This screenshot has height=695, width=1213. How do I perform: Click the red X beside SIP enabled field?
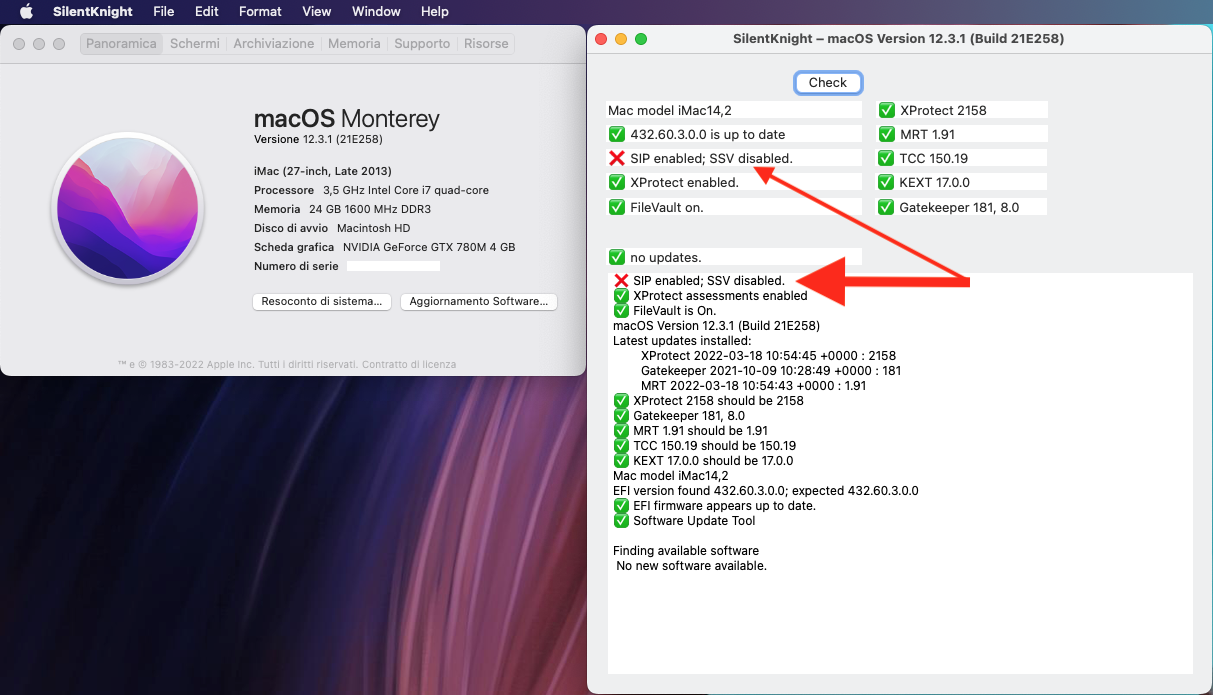click(617, 158)
